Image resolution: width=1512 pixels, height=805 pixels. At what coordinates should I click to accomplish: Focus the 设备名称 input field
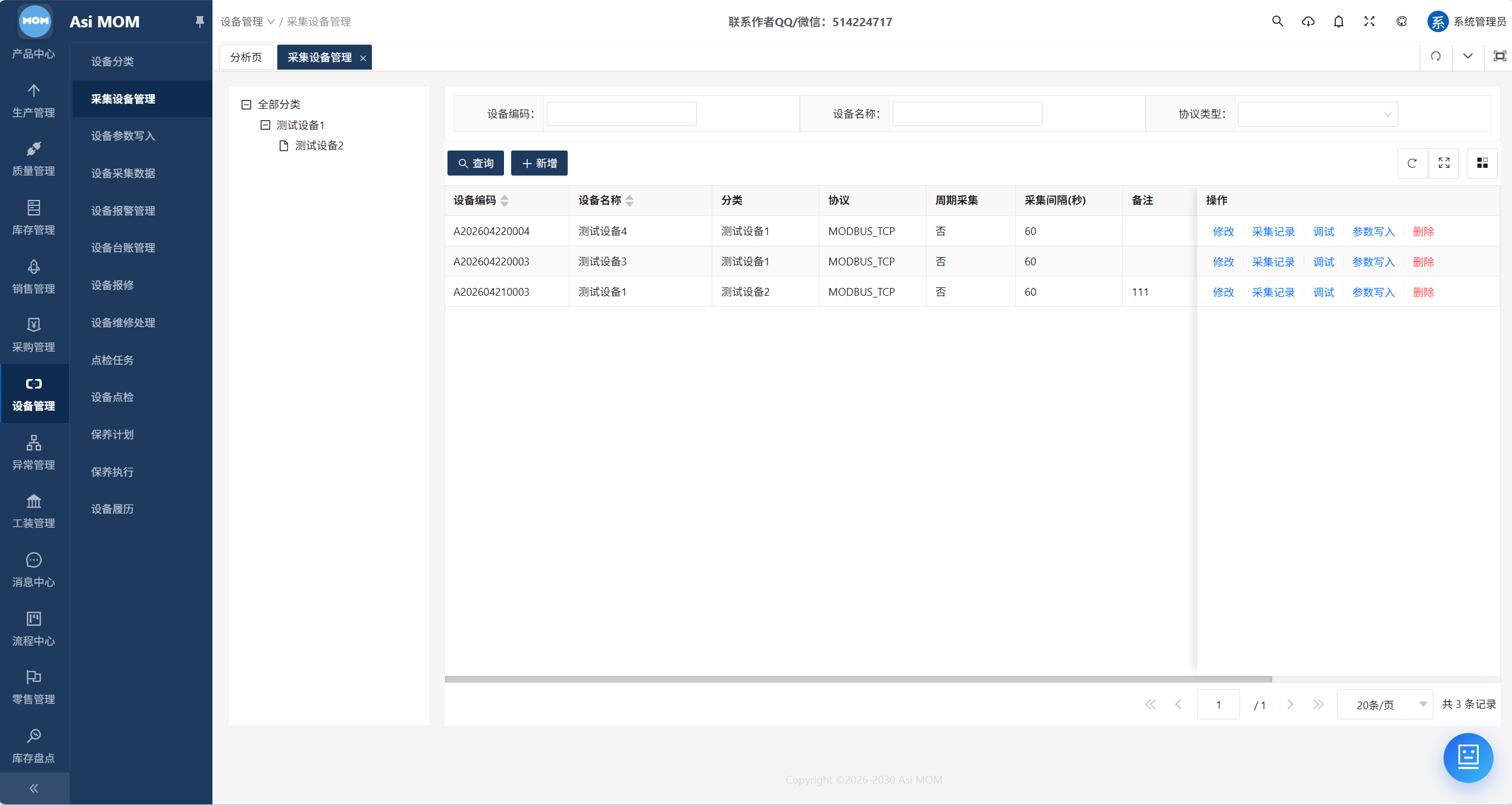(x=967, y=114)
